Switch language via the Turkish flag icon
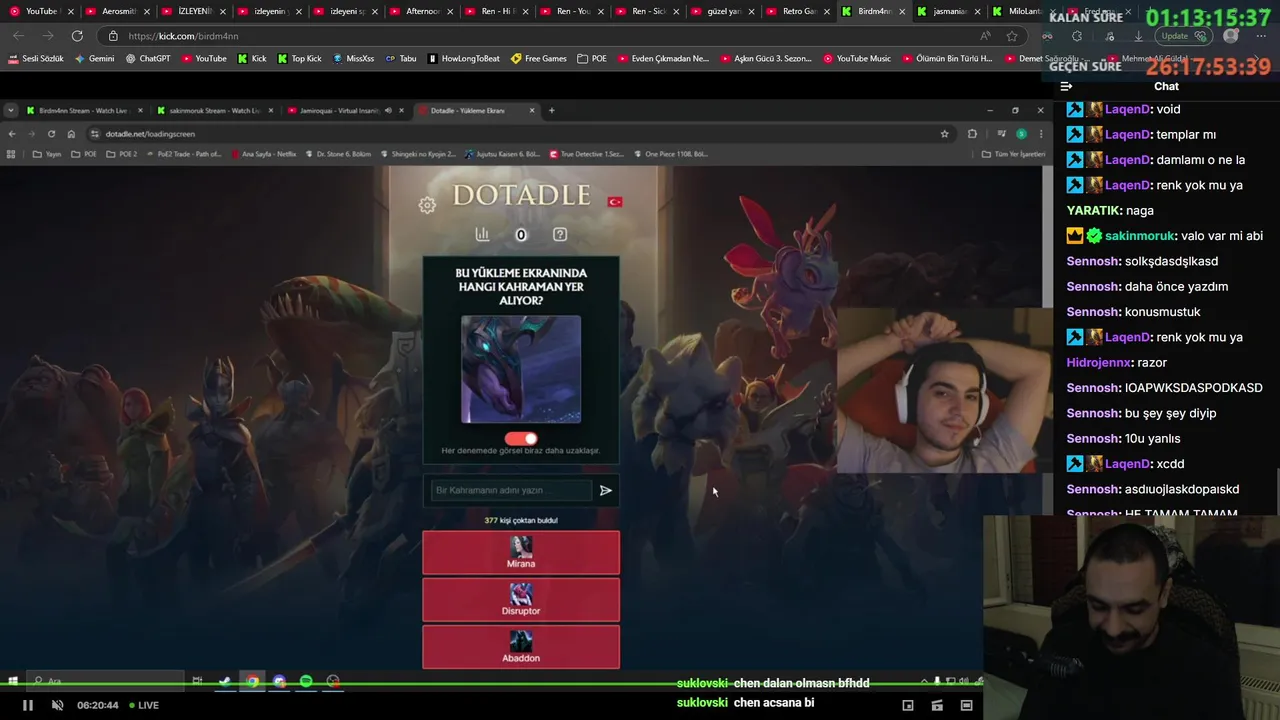The width and height of the screenshot is (1280, 720). [615, 202]
